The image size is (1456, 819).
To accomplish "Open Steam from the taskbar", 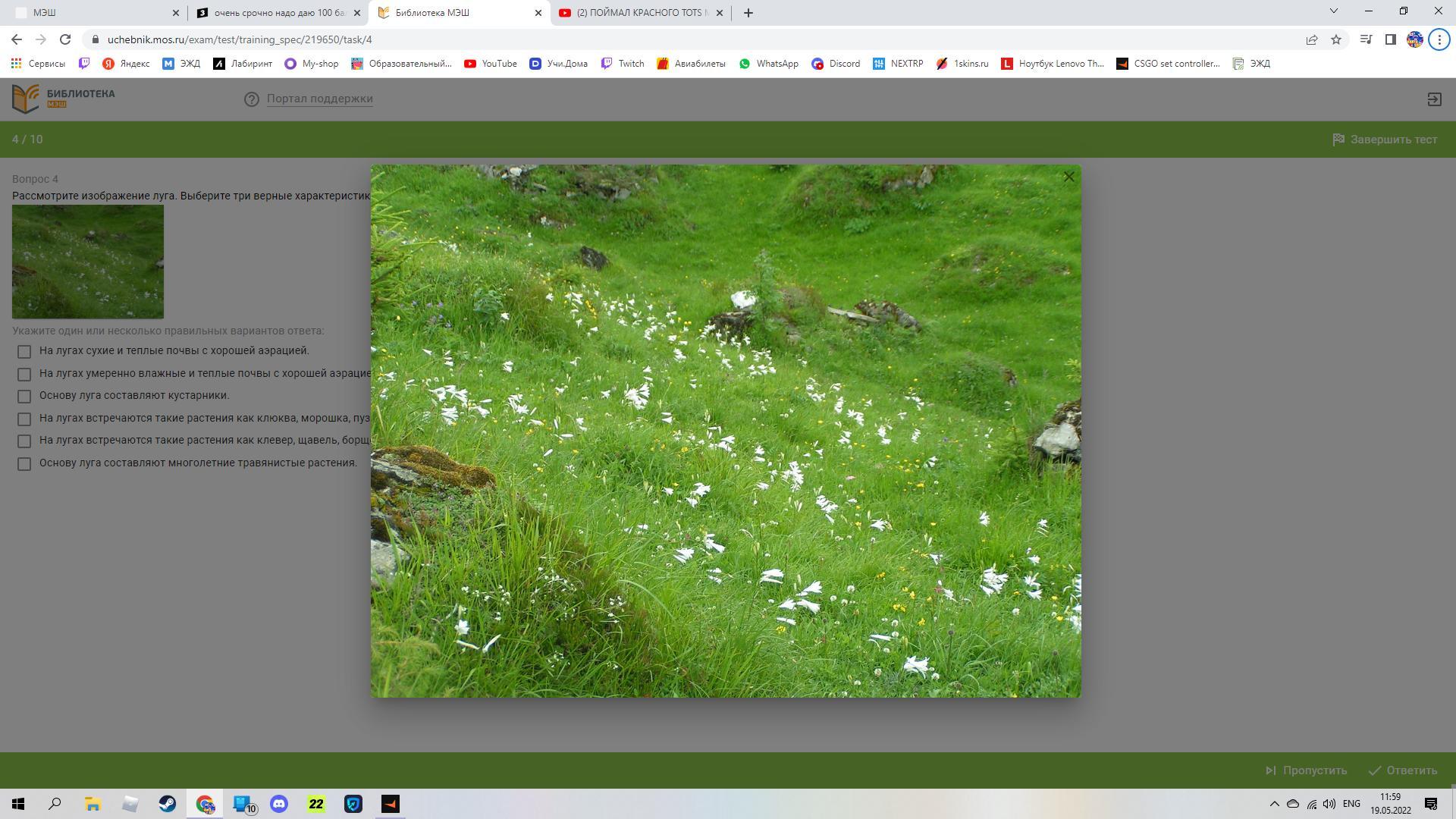I will [167, 804].
